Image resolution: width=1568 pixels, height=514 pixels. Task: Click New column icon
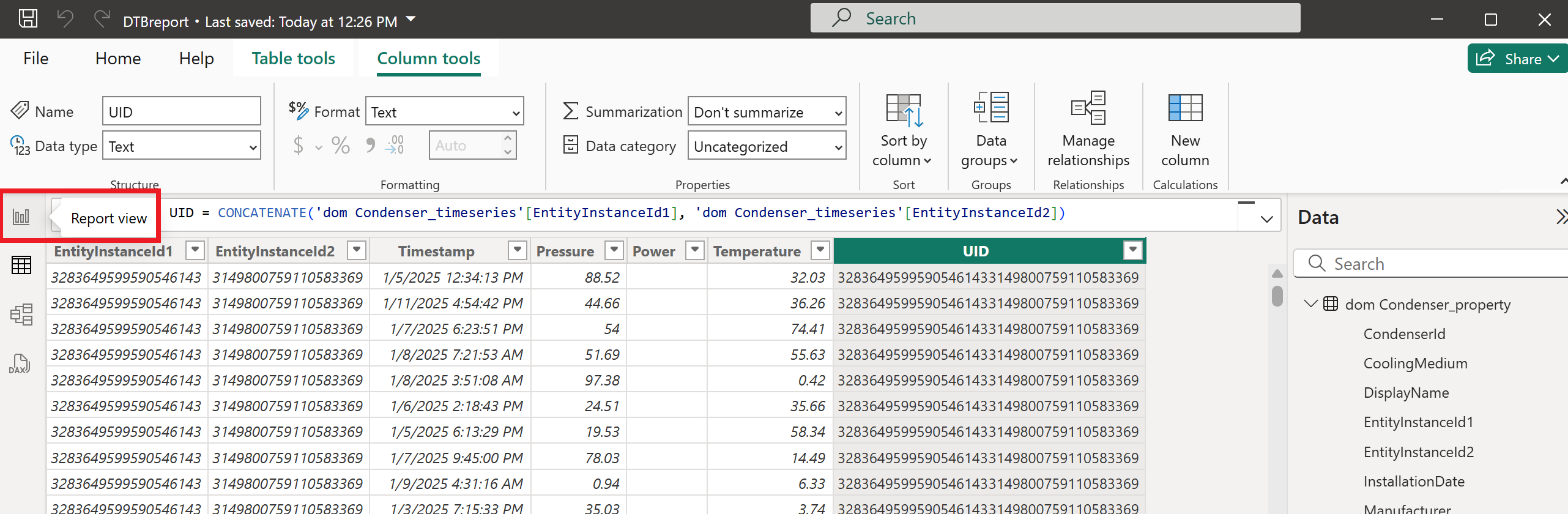[1185, 108]
